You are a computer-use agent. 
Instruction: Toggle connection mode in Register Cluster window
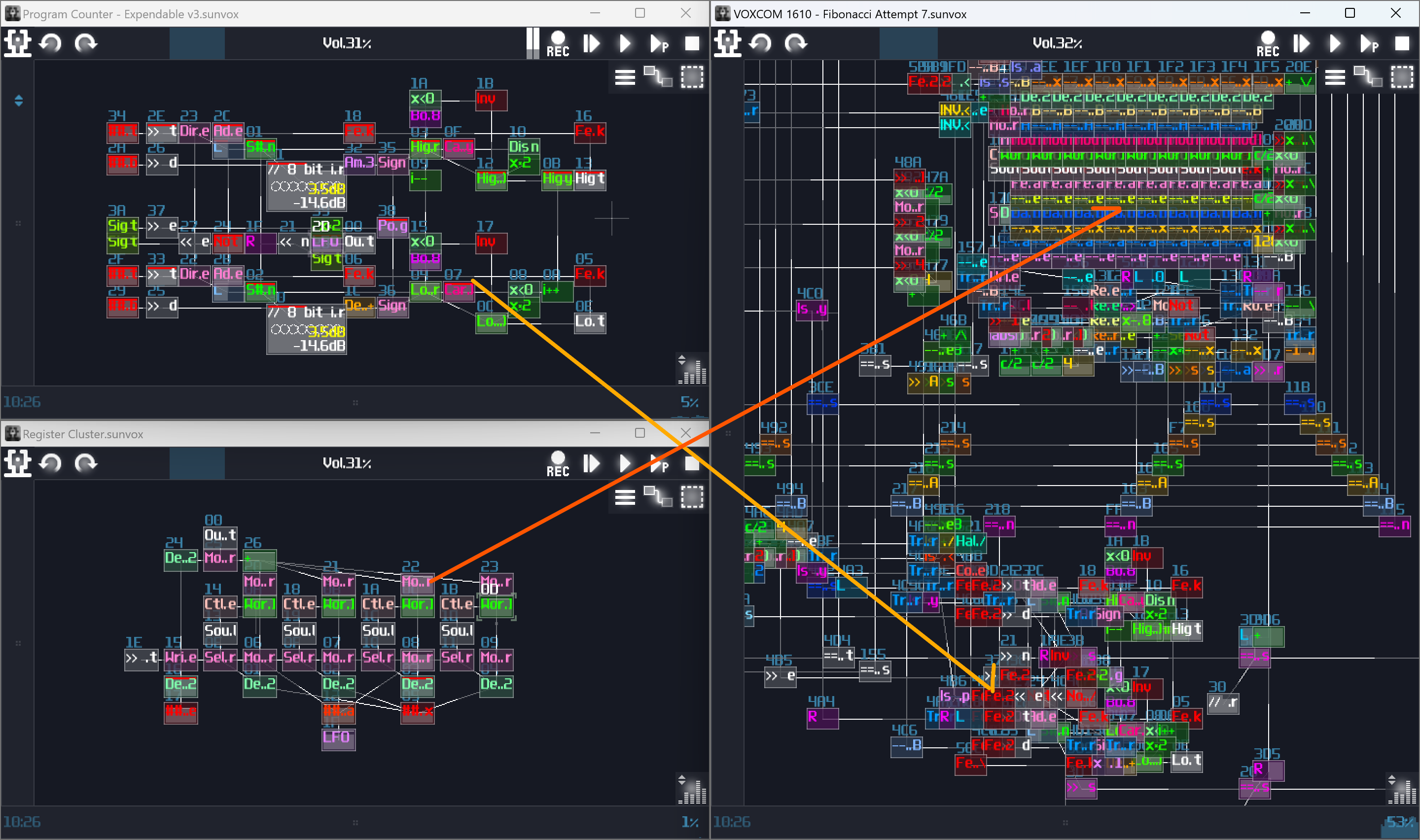tap(658, 497)
